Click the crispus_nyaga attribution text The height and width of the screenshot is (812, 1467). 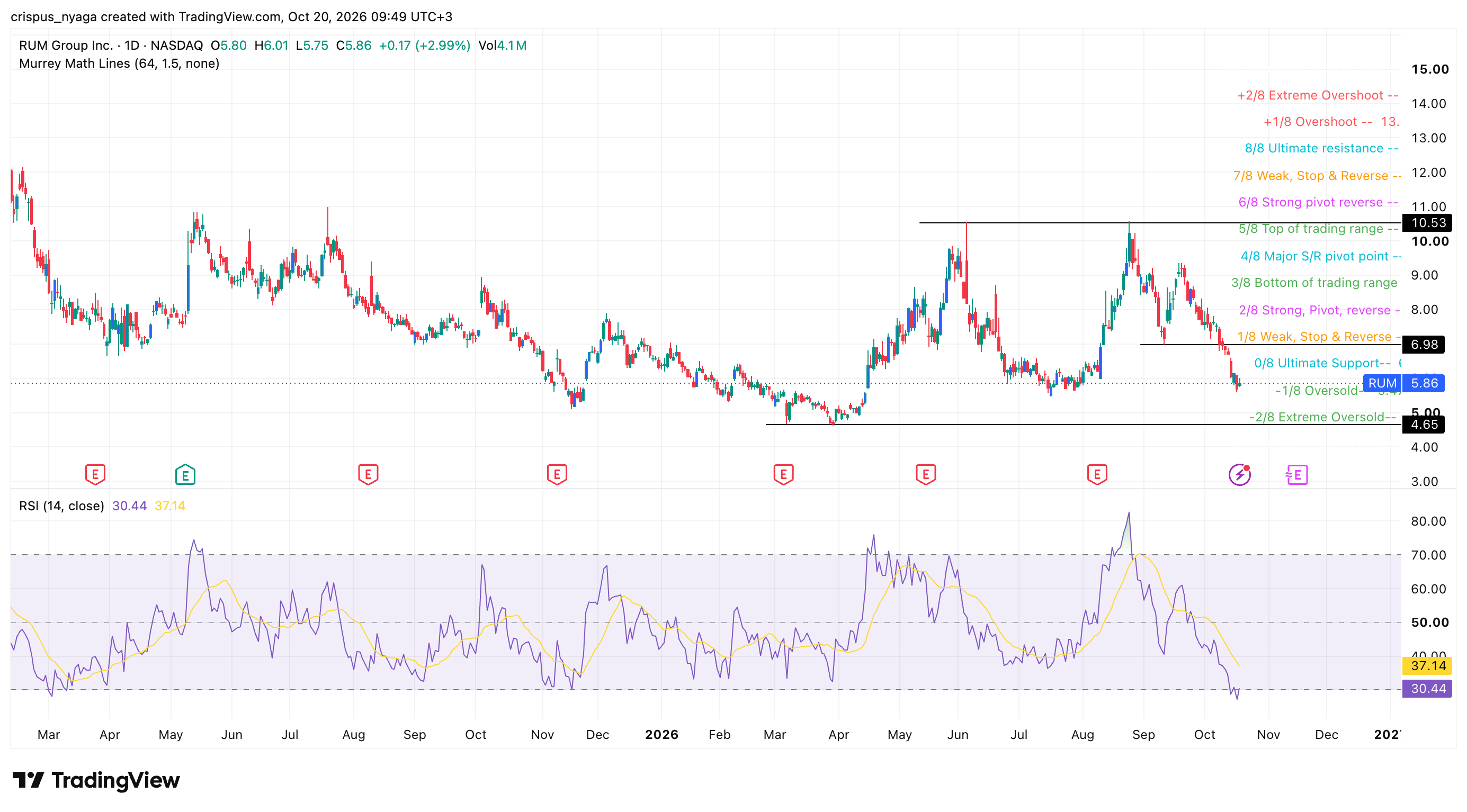[54, 16]
